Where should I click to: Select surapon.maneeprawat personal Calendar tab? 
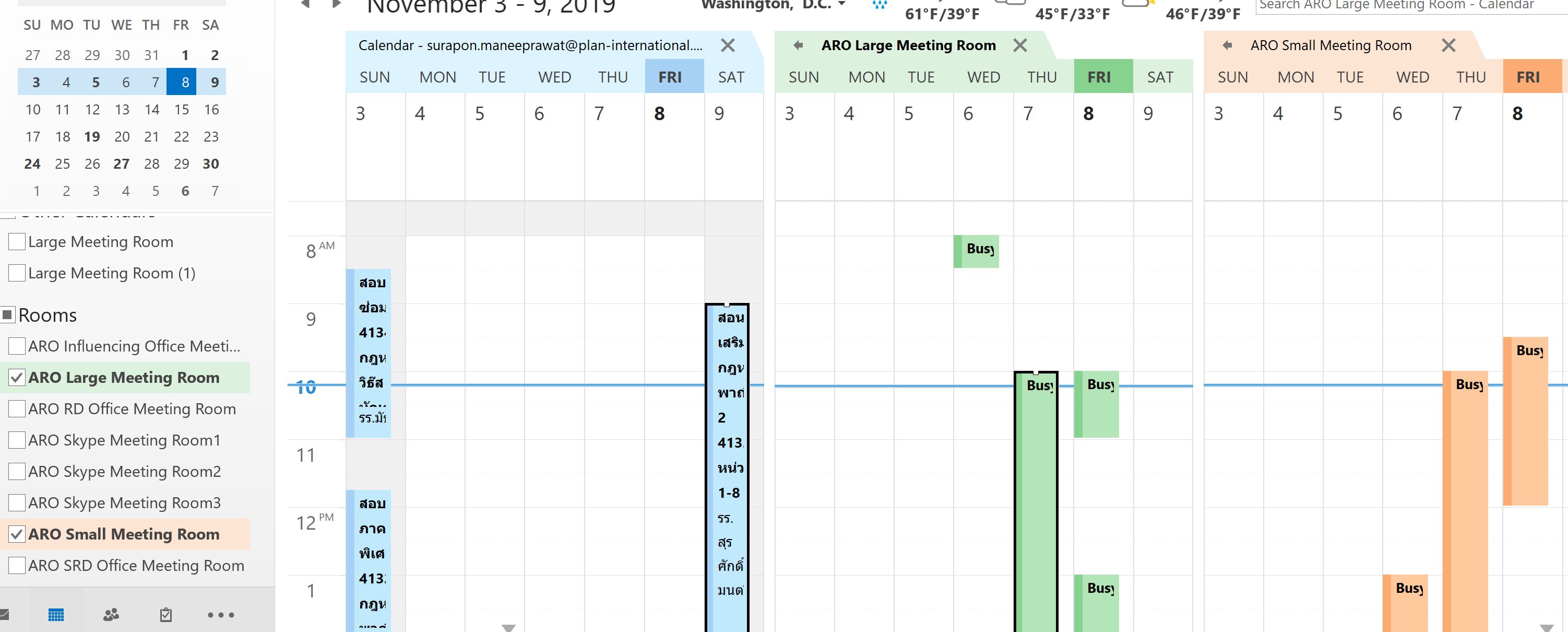coord(530,45)
